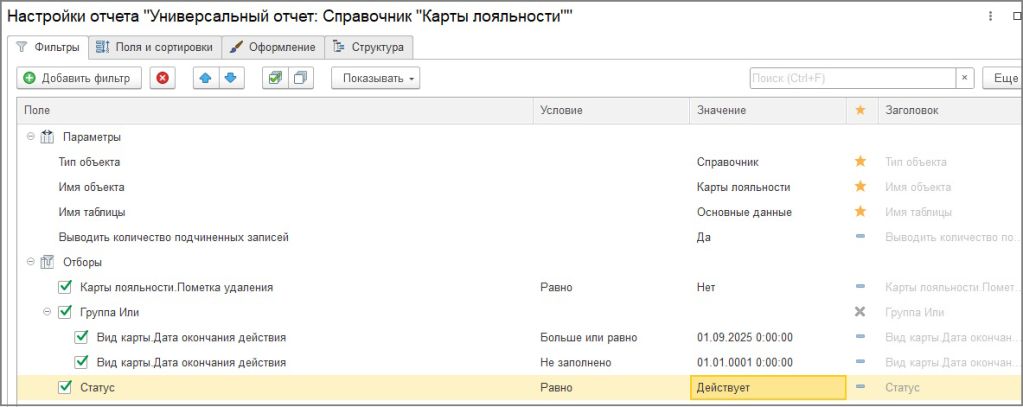This screenshot has width=1023, height=407.
Task: Click the red delete filter icon
Action: tap(162, 78)
